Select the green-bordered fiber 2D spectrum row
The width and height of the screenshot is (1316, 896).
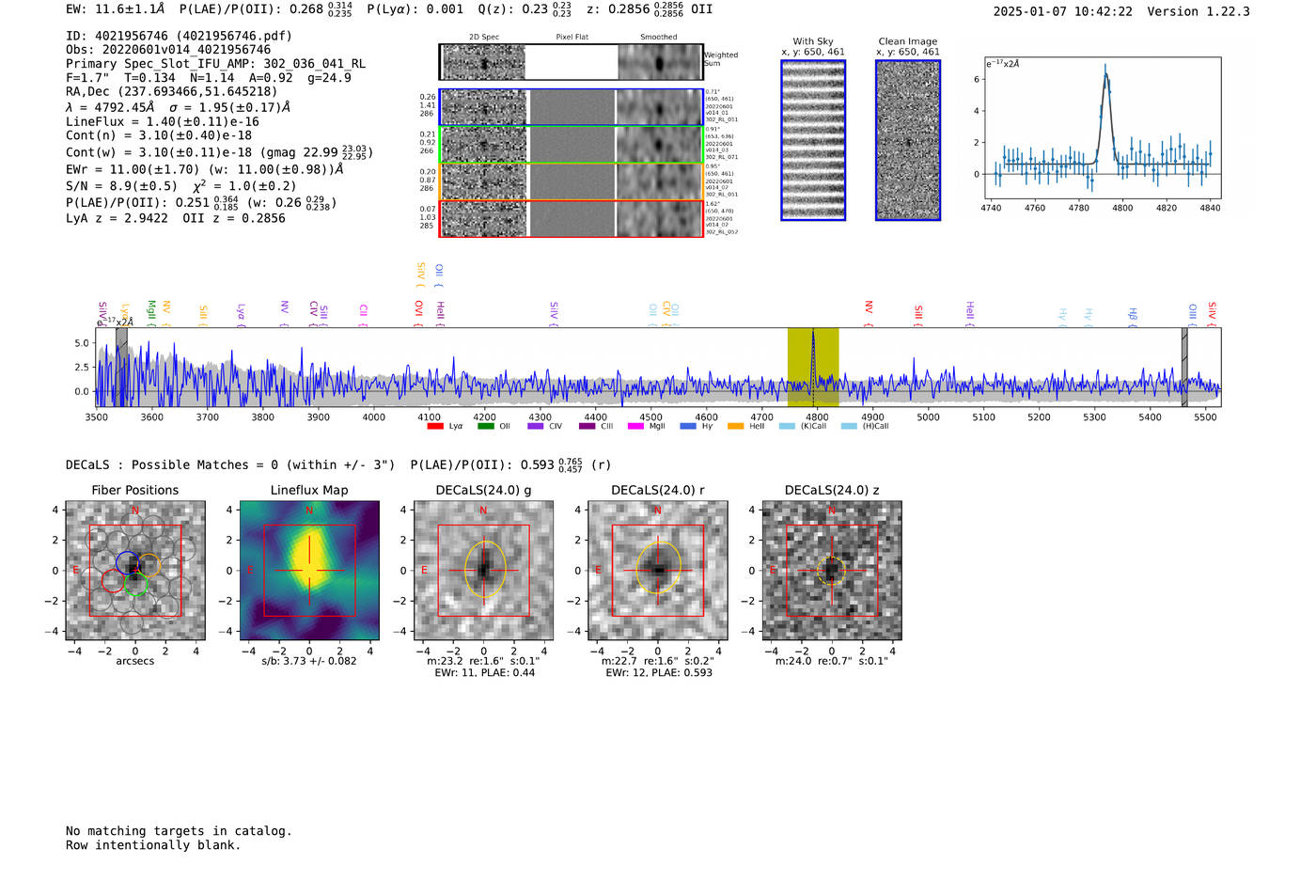572,145
